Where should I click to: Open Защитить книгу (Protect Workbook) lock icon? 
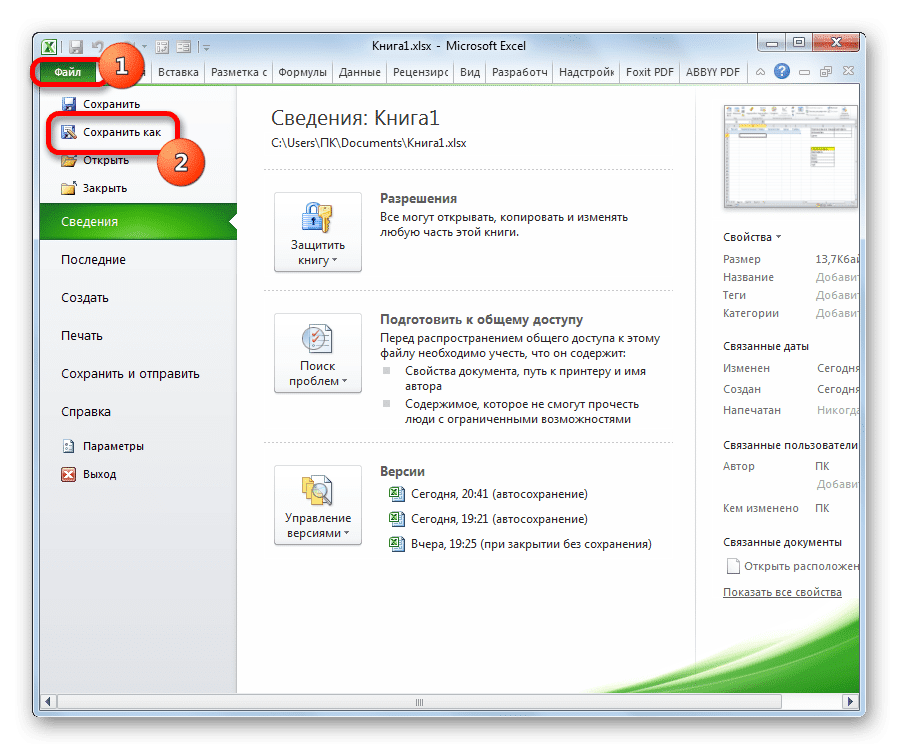[317, 218]
